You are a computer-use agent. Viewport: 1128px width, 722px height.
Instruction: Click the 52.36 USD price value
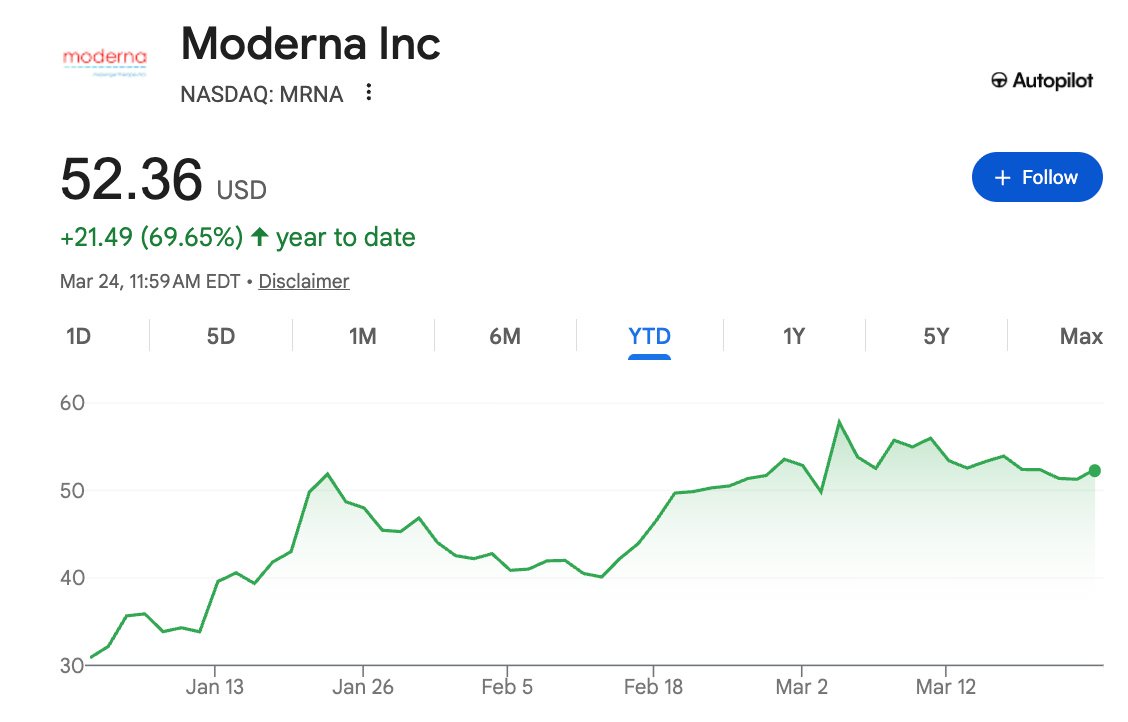(x=131, y=181)
